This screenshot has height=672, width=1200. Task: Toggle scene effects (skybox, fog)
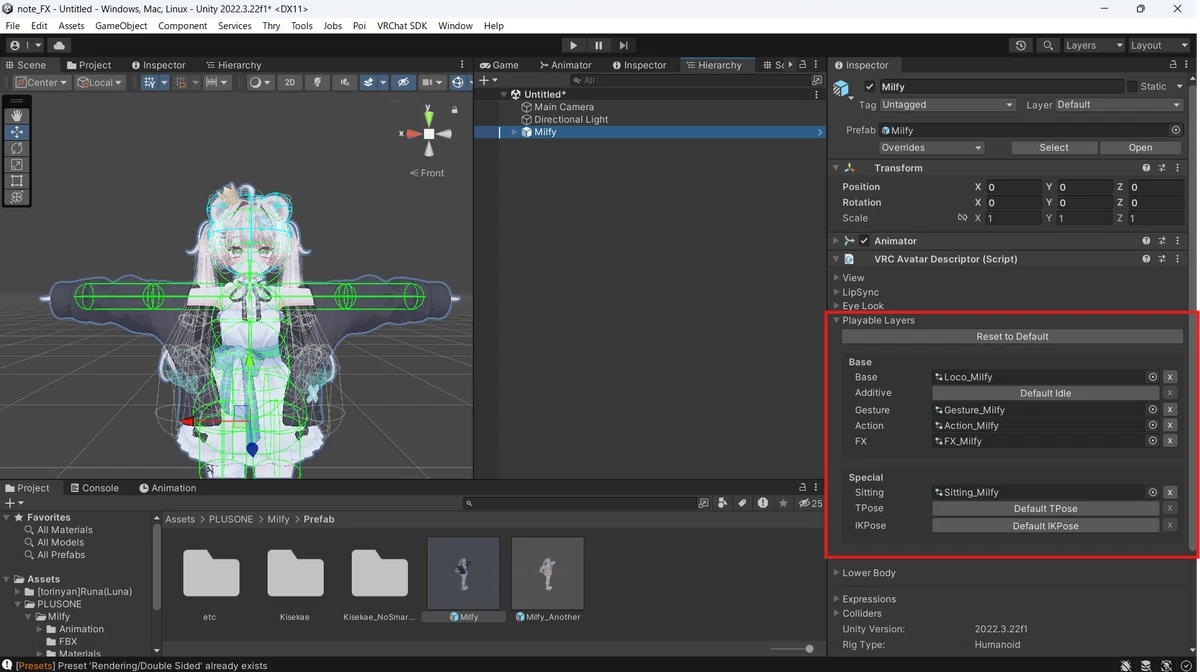click(x=371, y=82)
